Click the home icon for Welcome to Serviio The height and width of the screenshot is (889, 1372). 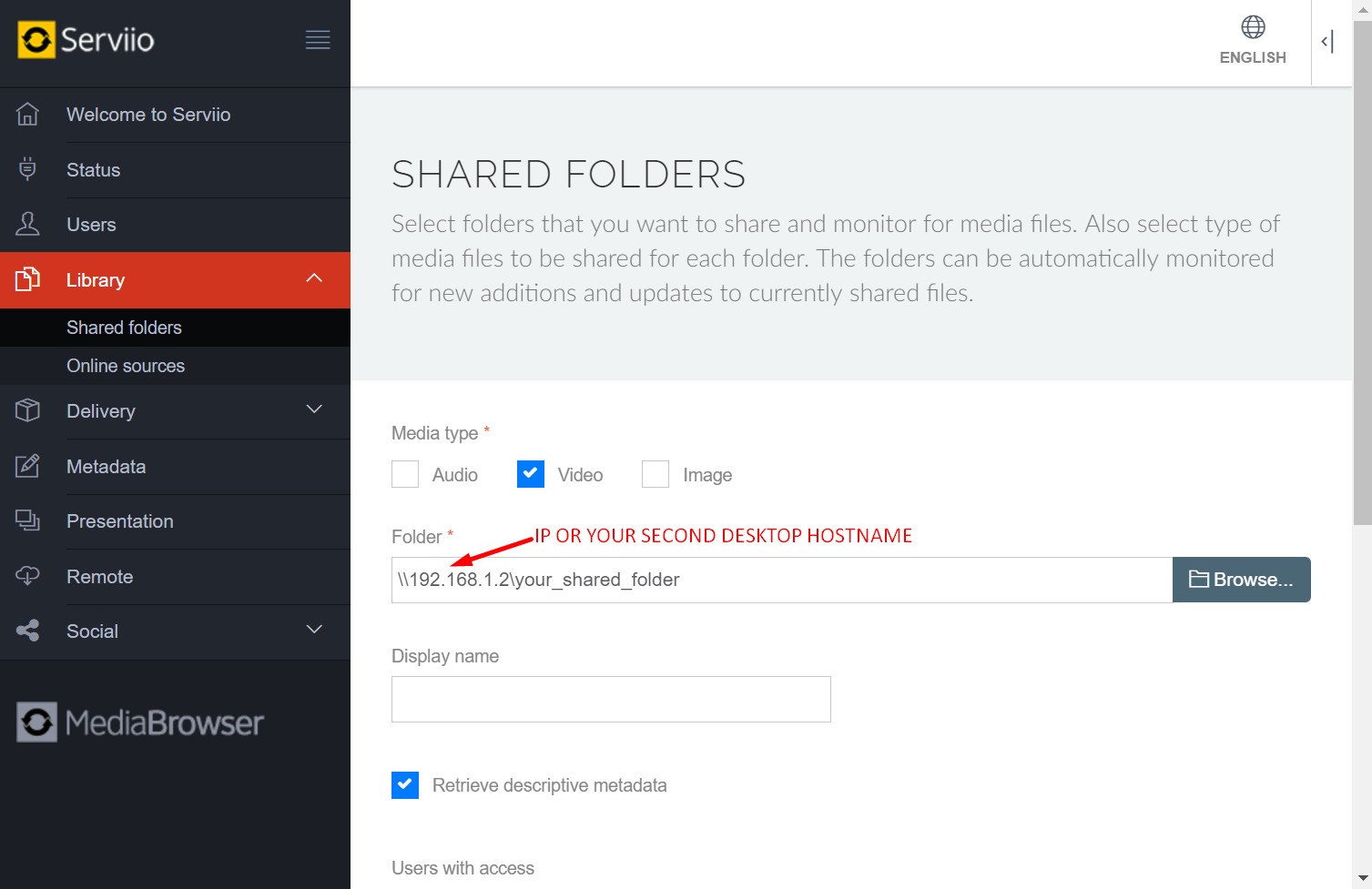point(27,115)
